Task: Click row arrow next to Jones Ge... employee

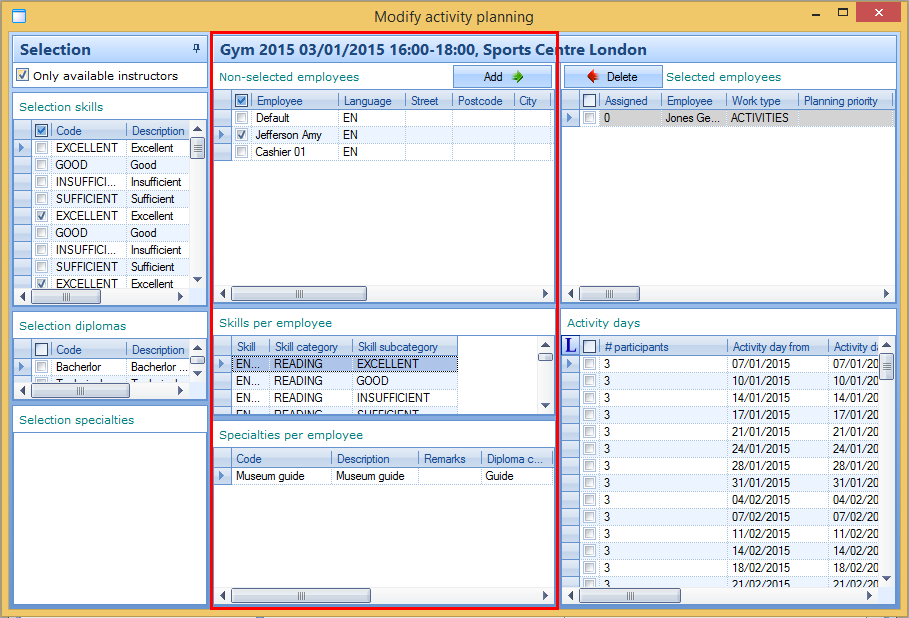Action: (570, 118)
